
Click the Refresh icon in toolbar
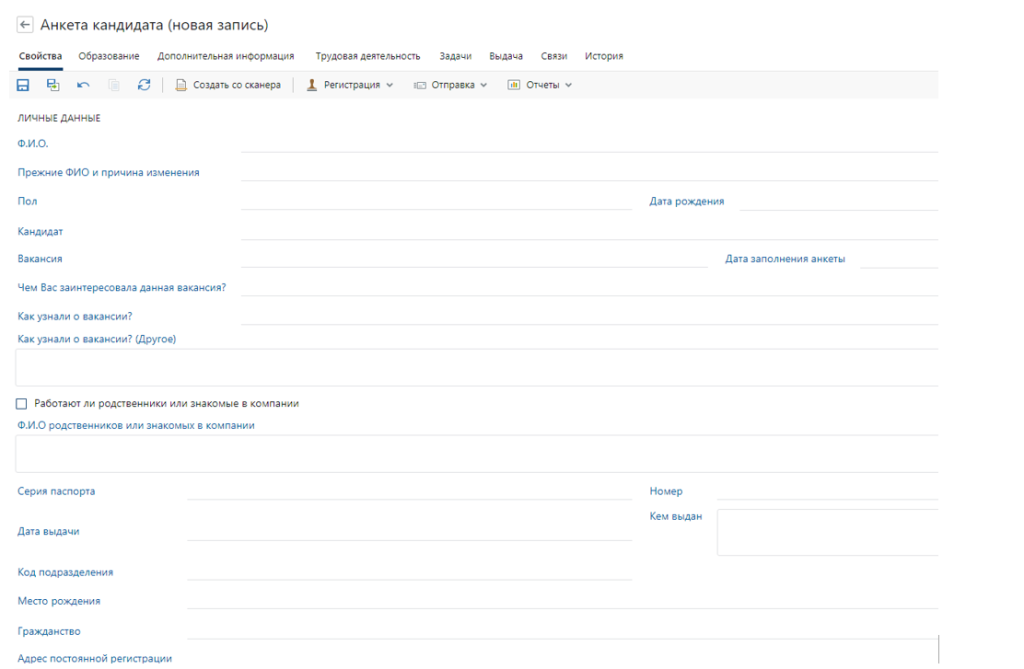coord(144,85)
